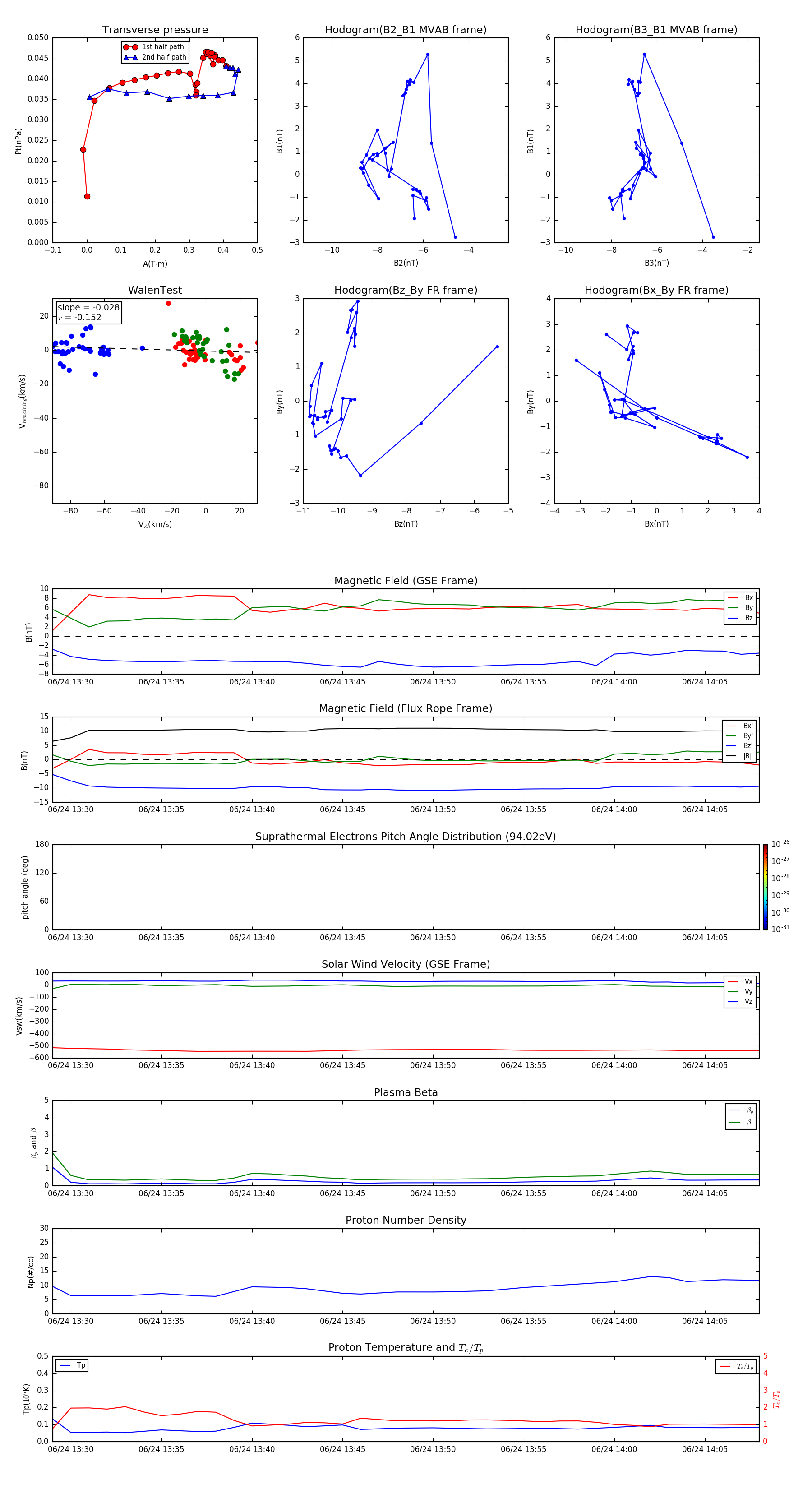The image size is (812, 1489).
Task: Click '06/24 14:05' tick under proton temperature plot
Action: pos(705,1449)
